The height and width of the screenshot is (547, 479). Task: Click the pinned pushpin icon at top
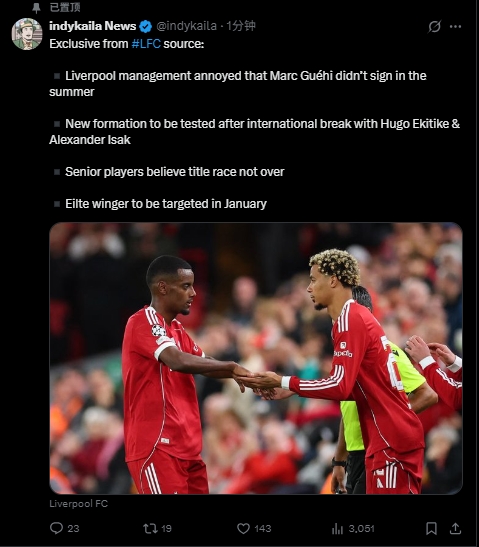point(36,7)
